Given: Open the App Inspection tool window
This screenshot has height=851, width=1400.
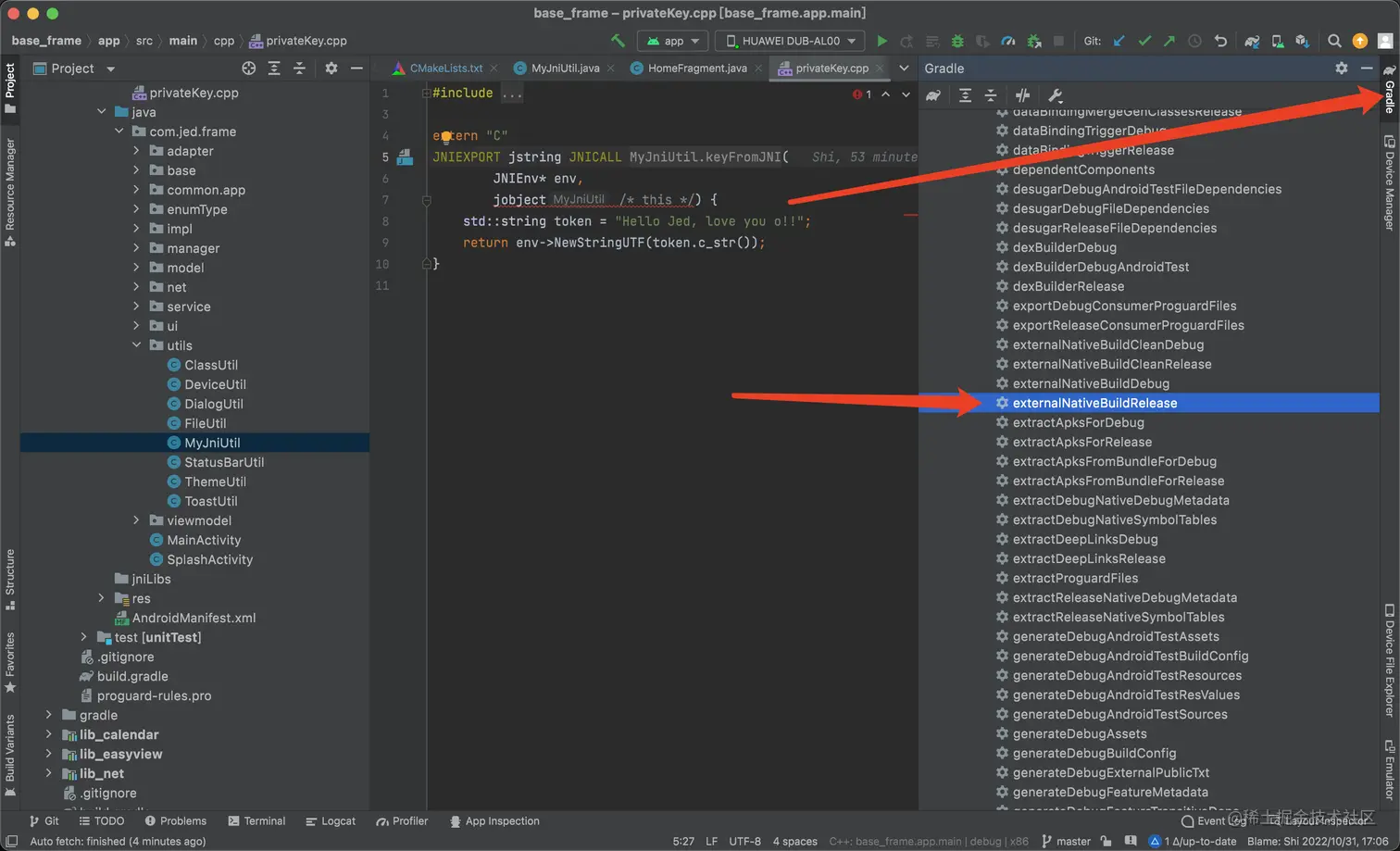Looking at the screenshot, I should point(494,821).
